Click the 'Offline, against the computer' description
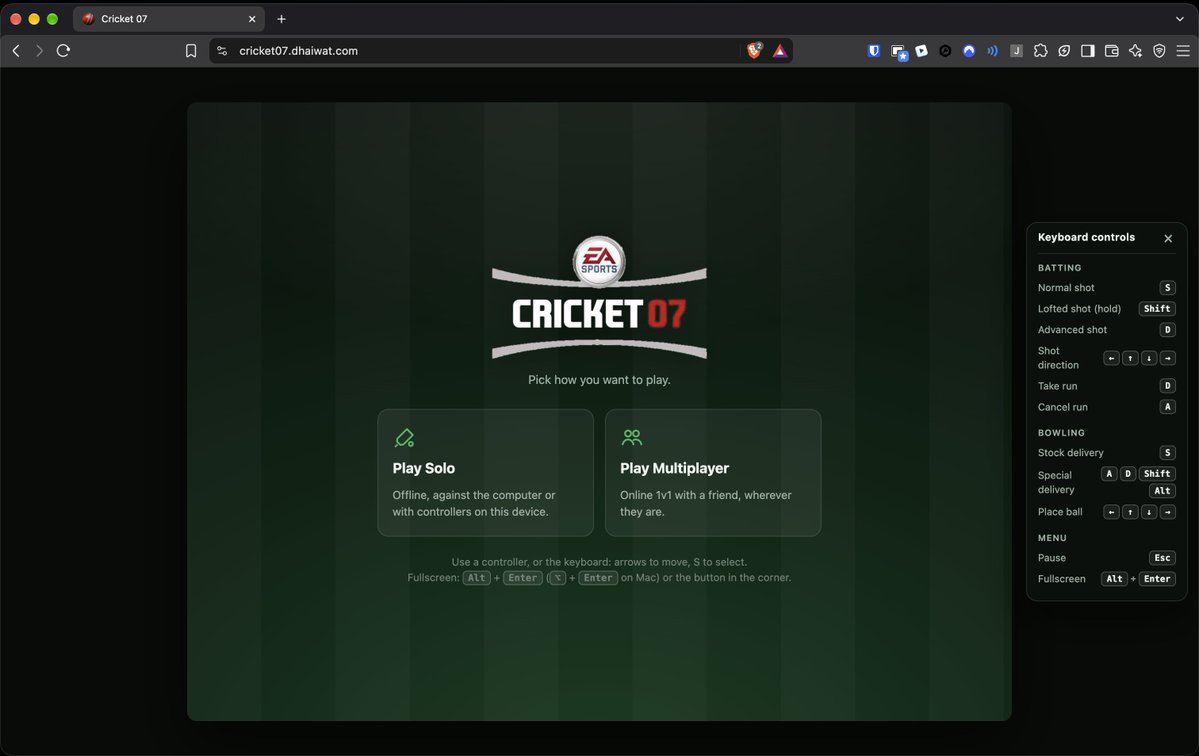This screenshot has height=756, width=1199. point(474,503)
